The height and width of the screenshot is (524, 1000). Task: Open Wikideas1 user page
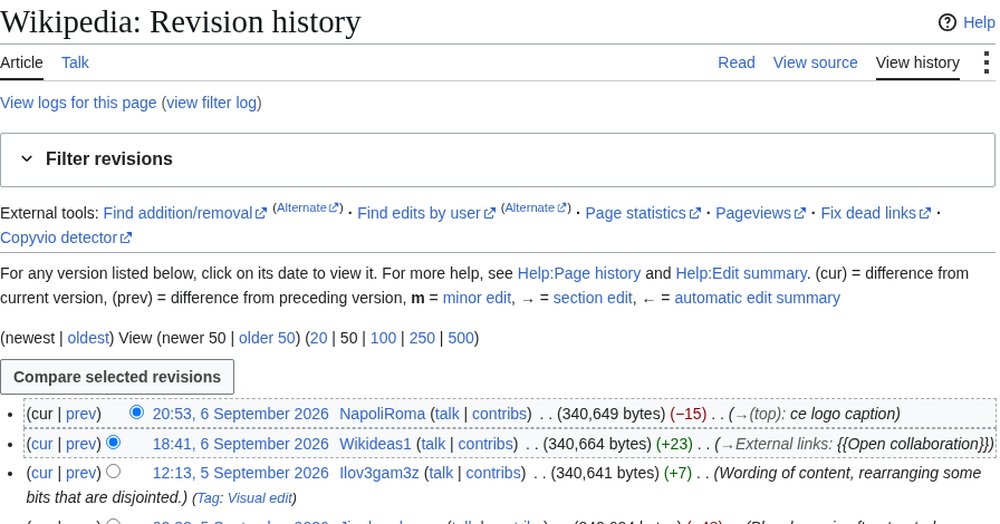point(375,444)
